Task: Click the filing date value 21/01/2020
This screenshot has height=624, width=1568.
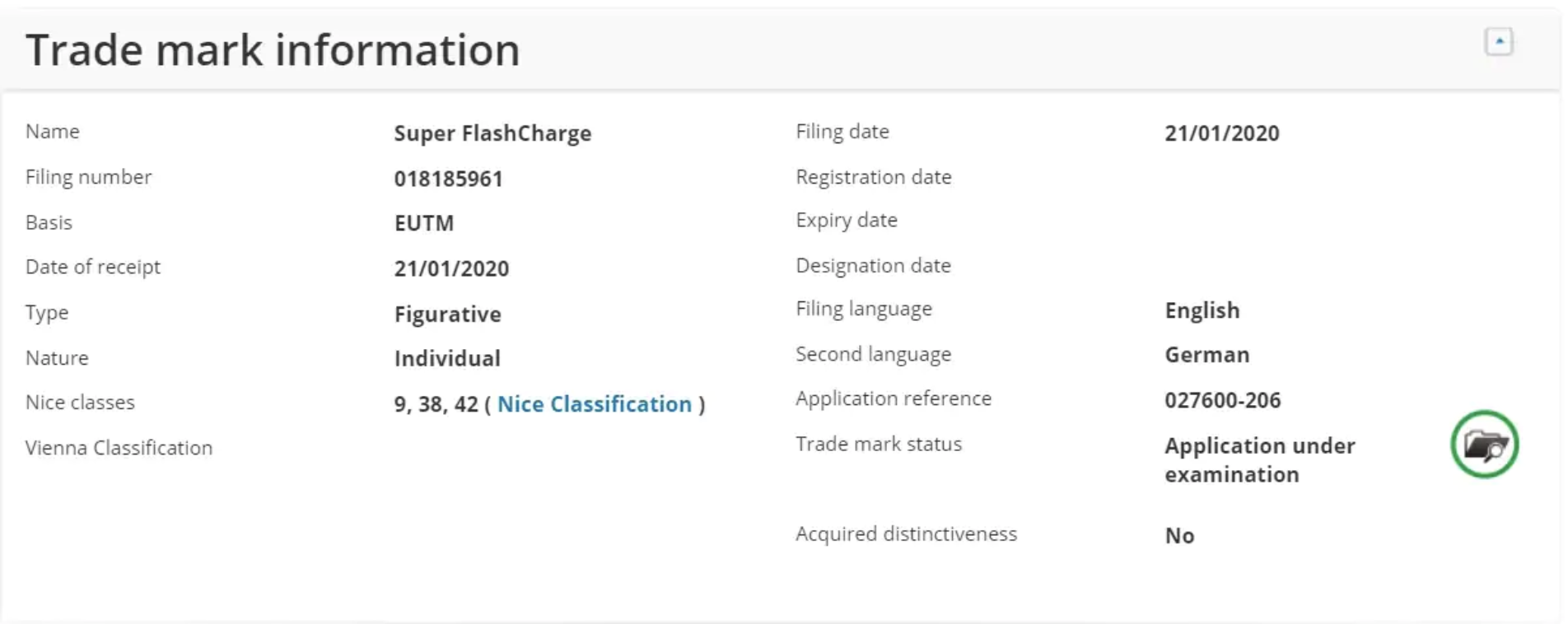Action: coord(1221,133)
